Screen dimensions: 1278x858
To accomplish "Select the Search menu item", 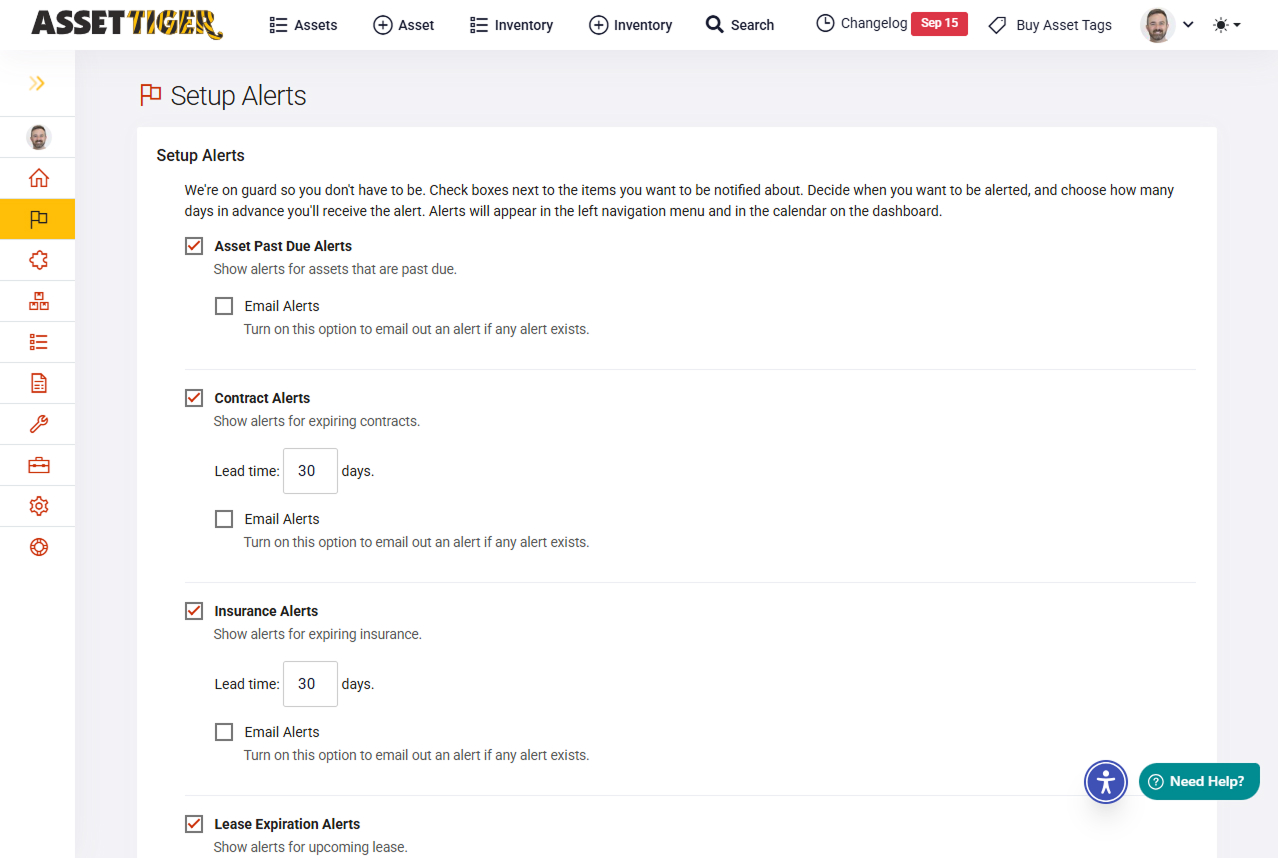I will click(740, 25).
